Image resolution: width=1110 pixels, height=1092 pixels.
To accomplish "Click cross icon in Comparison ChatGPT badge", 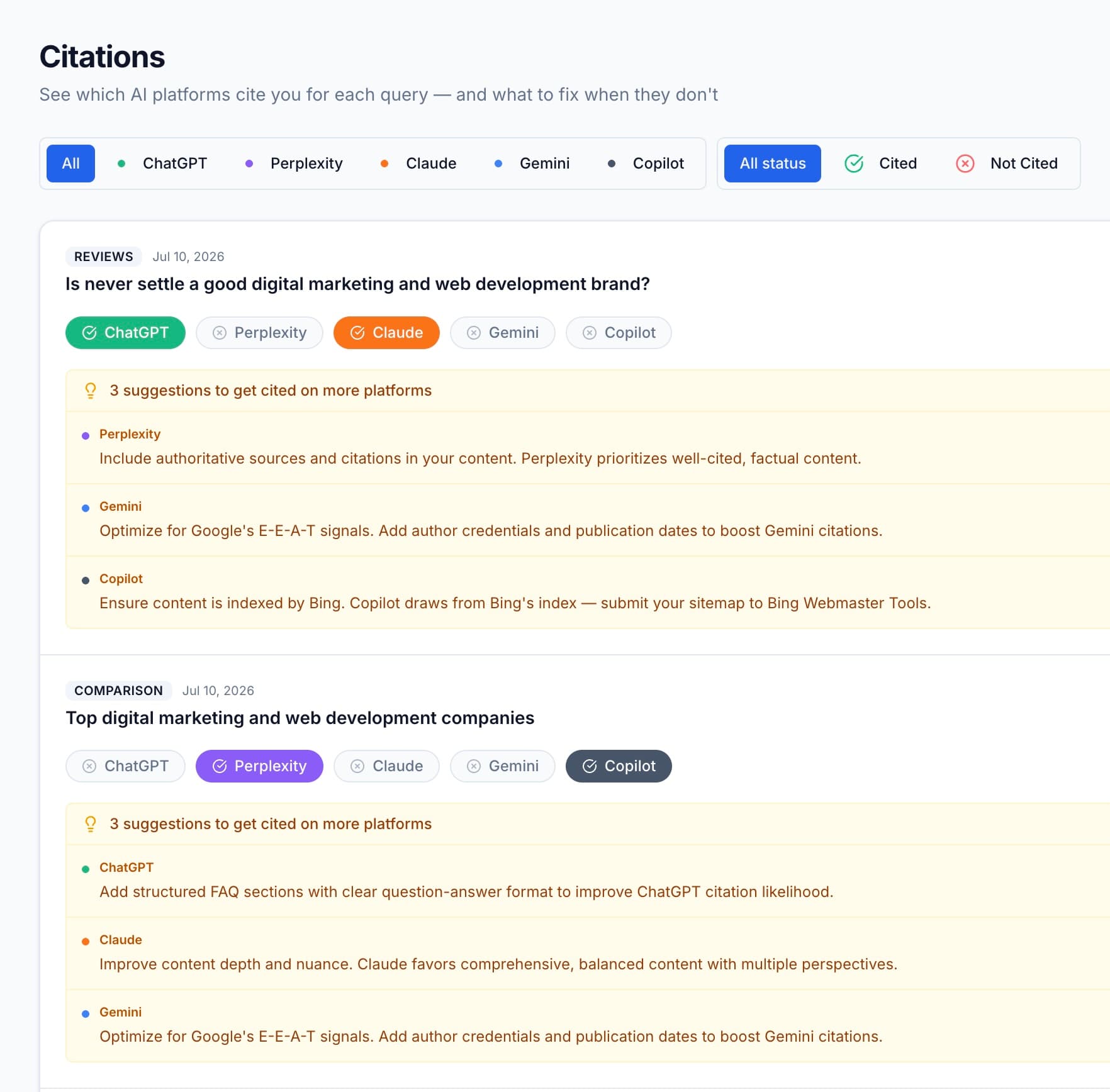I will point(89,766).
